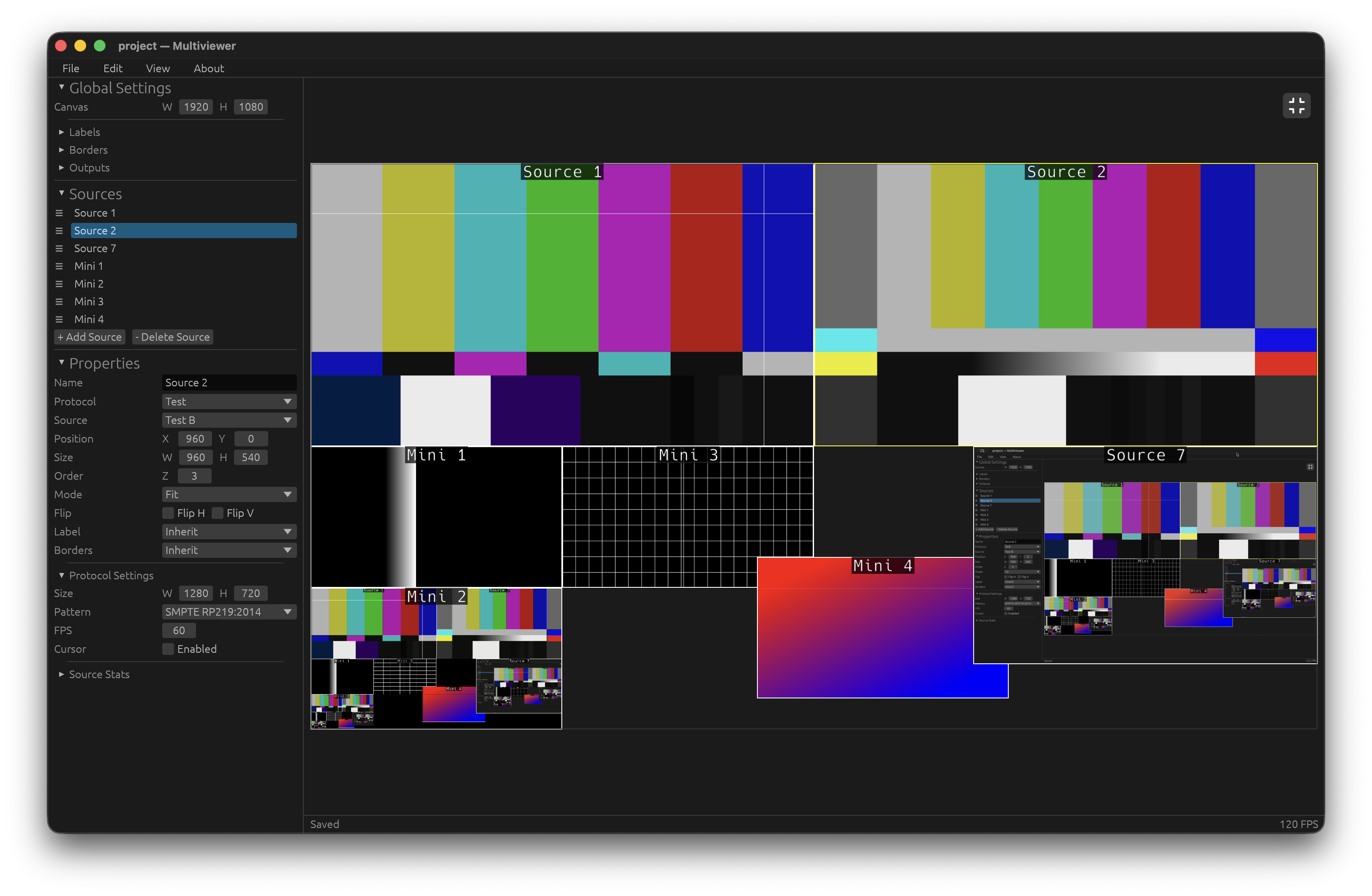1372x896 pixels.
Task: Open the Borders property dropdown
Action: point(229,550)
